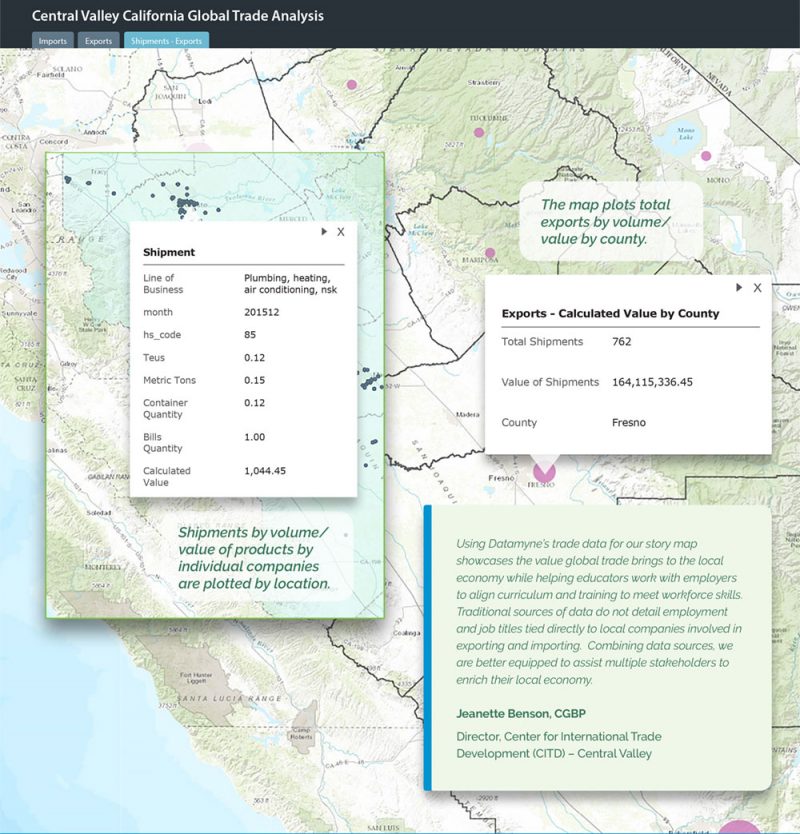Select the Mono county pink marker
This screenshot has width=800, height=834.
(706, 156)
